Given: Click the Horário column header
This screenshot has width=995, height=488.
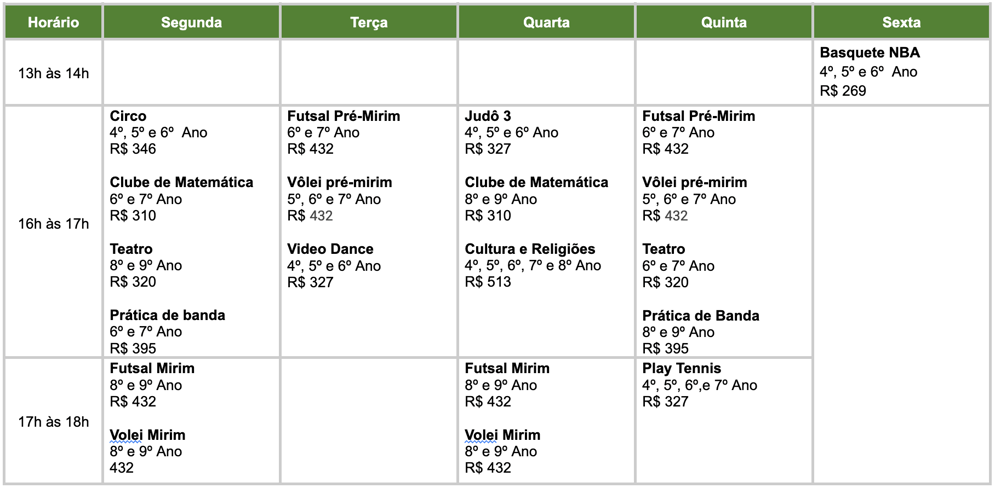Looking at the screenshot, I should tap(53, 22).
